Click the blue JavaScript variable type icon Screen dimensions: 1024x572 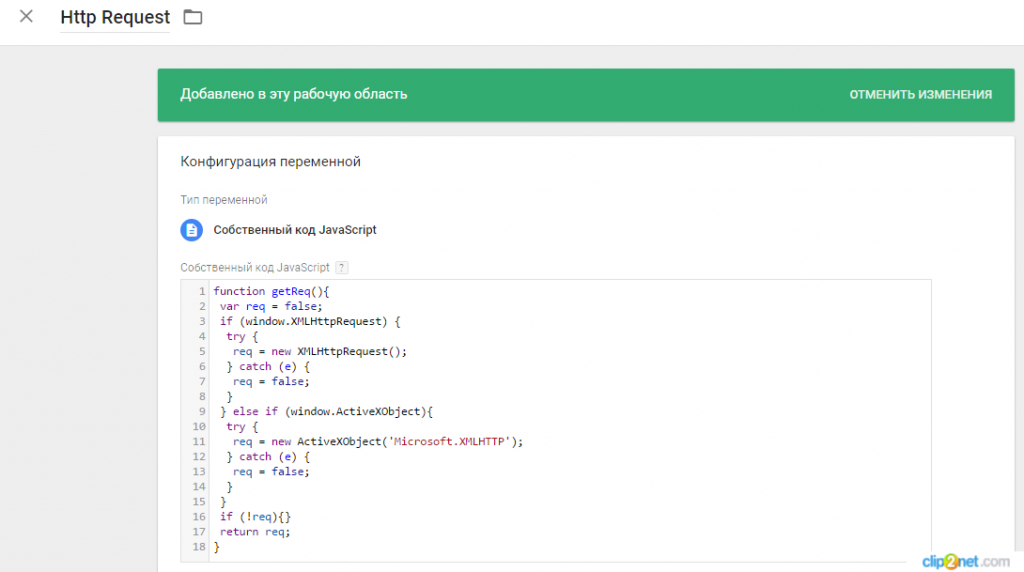(x=191, y=230)
